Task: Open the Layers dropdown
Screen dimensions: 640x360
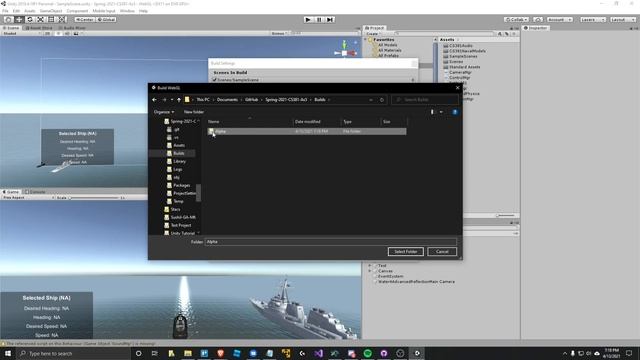Action: click(x=593, y=20)
